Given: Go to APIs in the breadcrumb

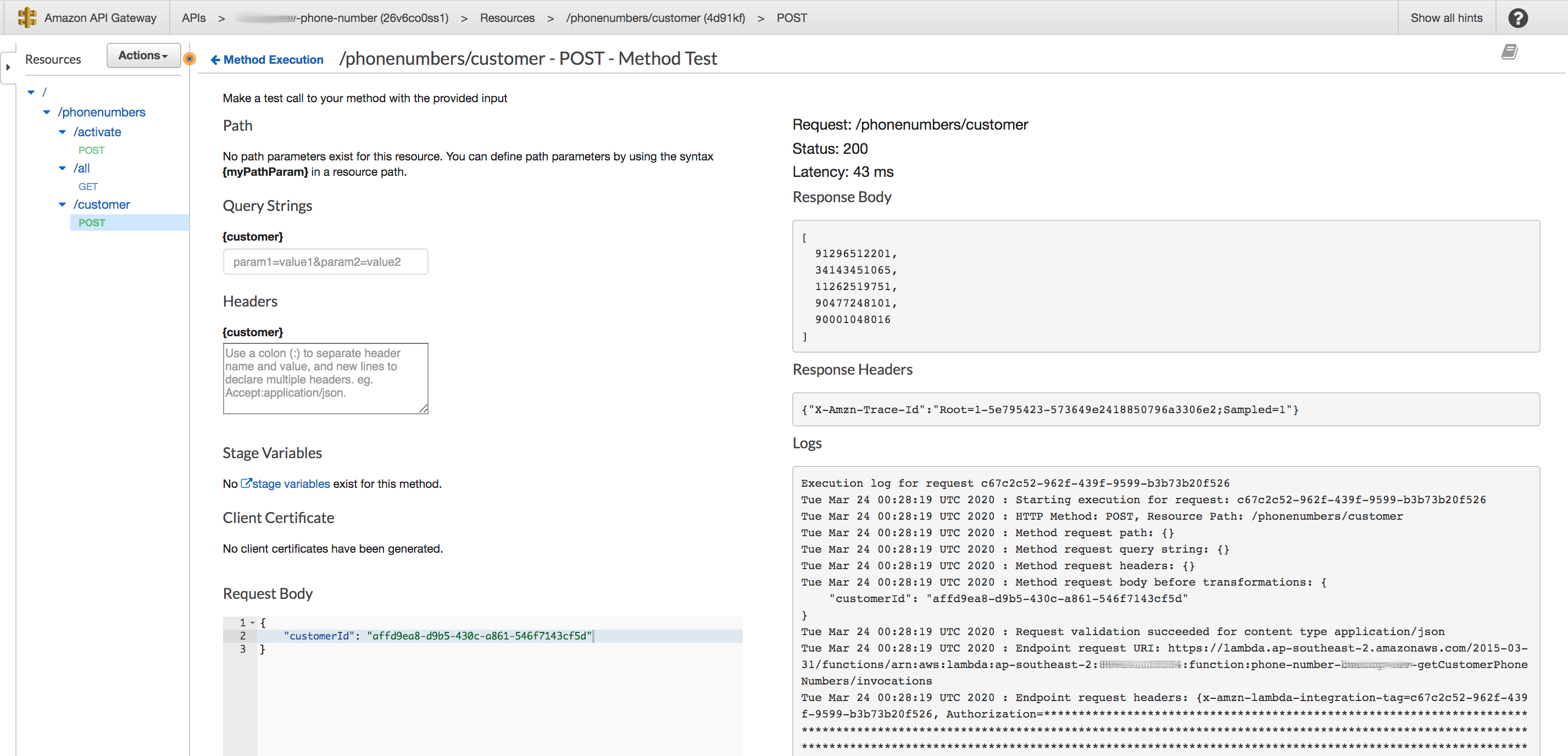Looking at the screenshot, I should coord(193,18).
